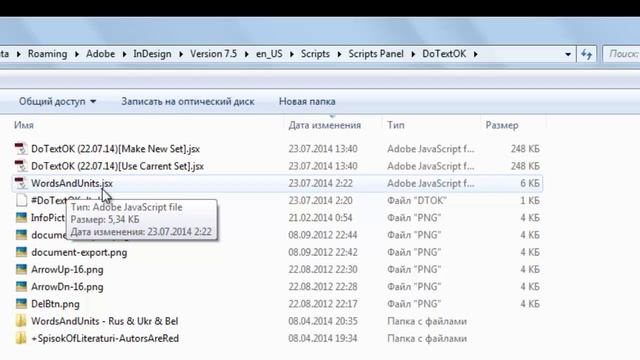Select the document-export.png file name

click(79, 252)
